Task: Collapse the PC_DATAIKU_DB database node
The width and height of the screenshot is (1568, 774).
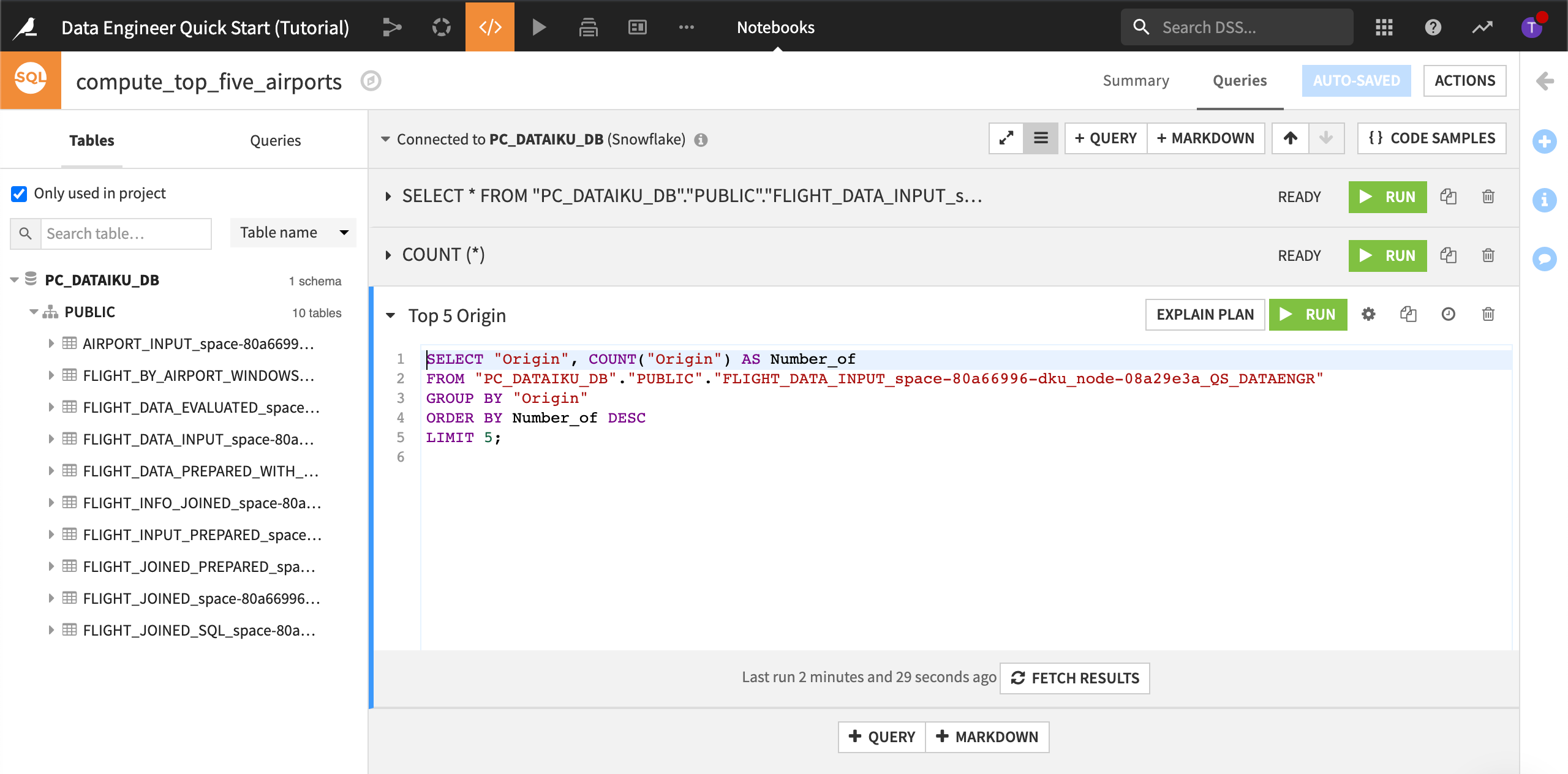Action: pos(14,280)
